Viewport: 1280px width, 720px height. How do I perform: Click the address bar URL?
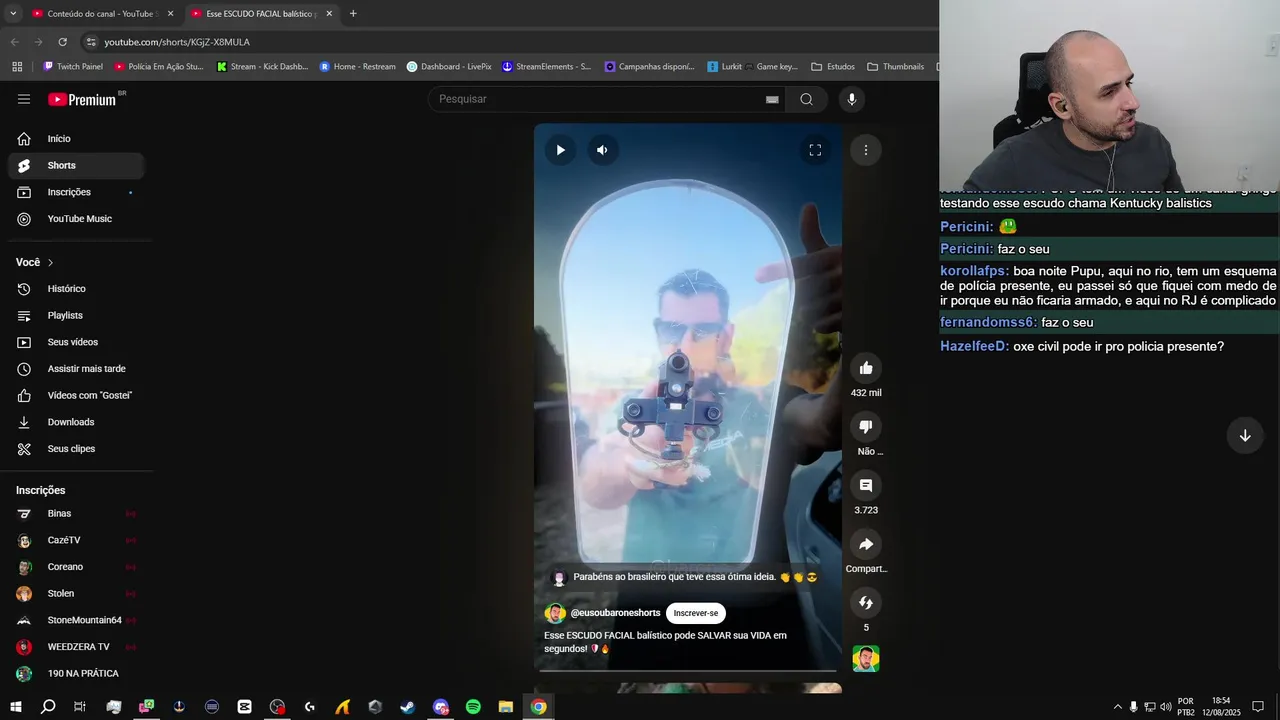click(x=177, y=42)
